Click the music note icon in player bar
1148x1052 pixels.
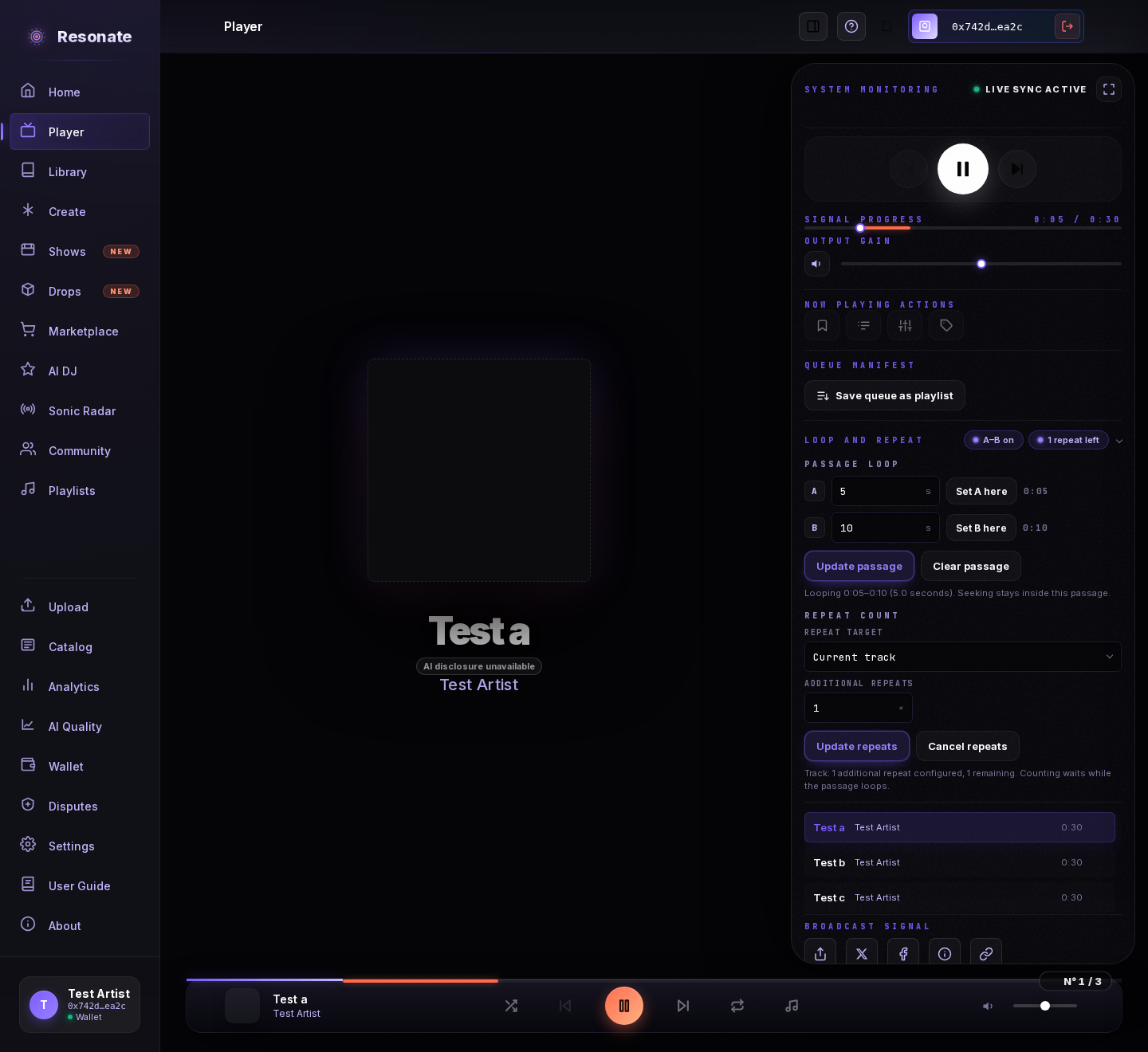[x=792, y=1006]
